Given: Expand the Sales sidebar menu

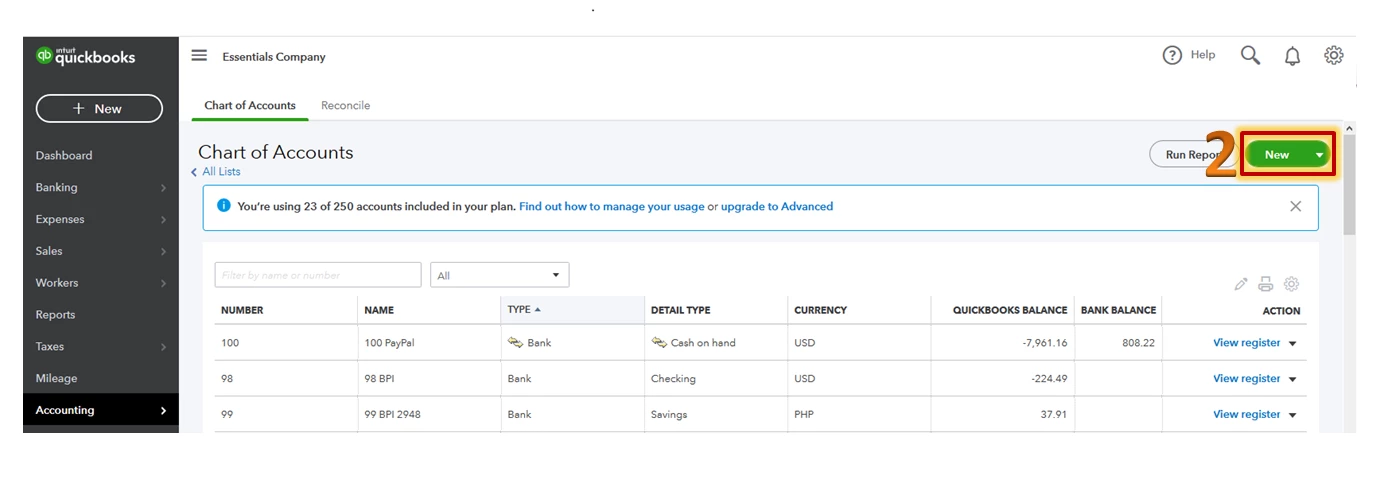Looking at the screenshot, I should click(101, 251).
